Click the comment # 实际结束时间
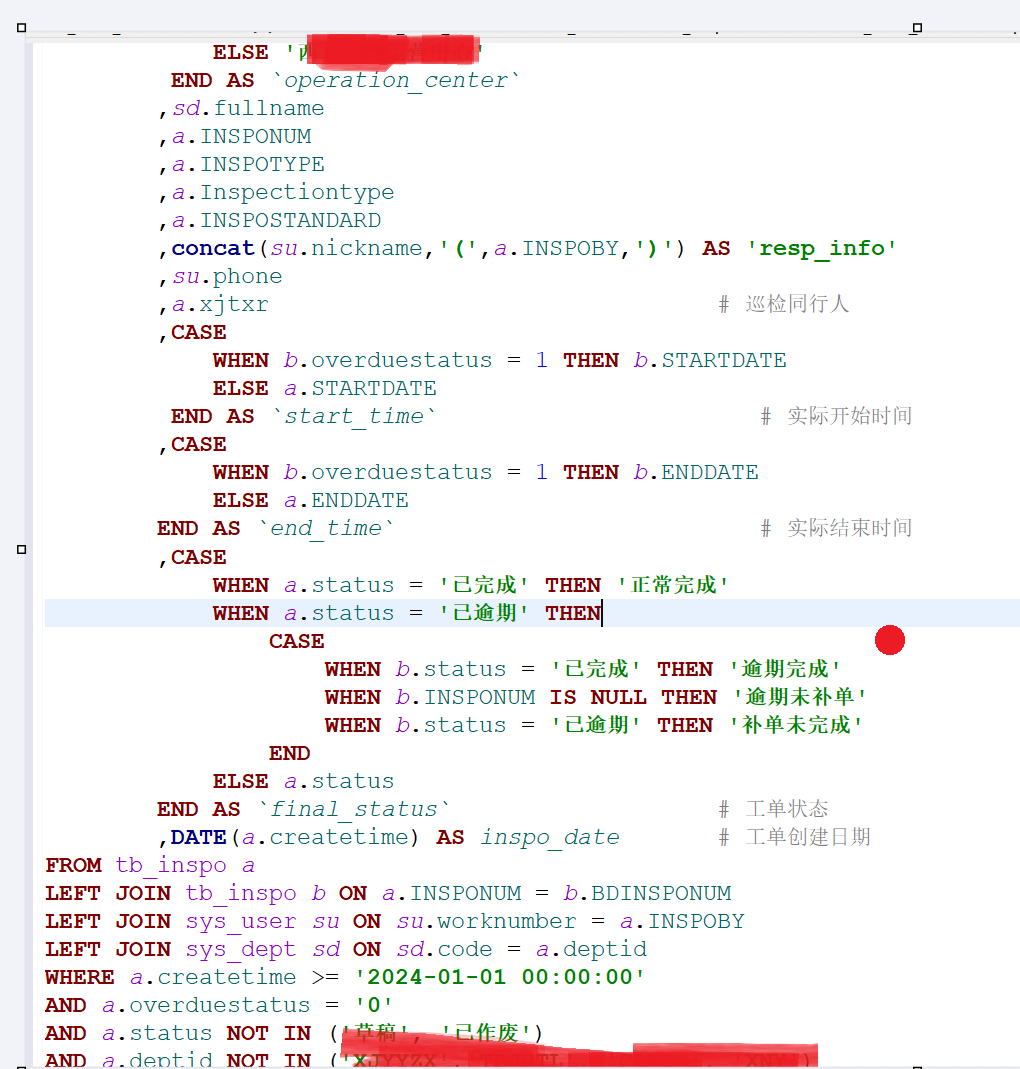1020x1069 pixels. pos(837,528)
